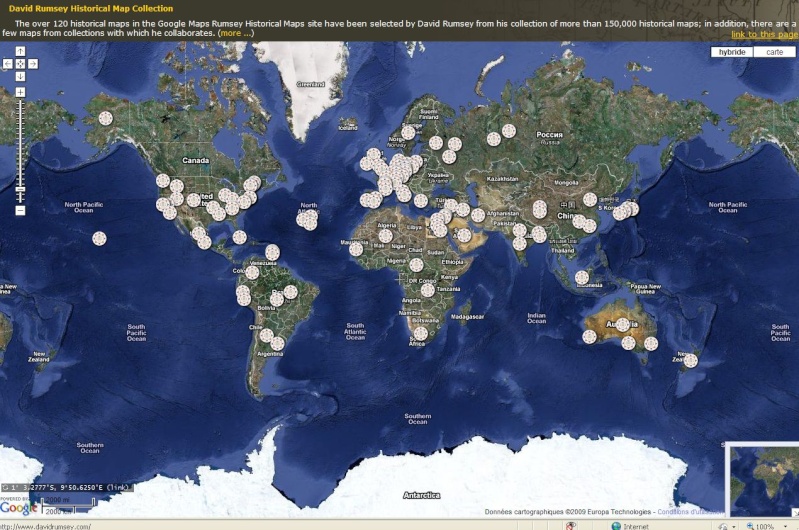This screenshot has width=799, height=530.
Task: Click the http://www.davidrumsey.com/ status bar text
Action: coord(45,526)
